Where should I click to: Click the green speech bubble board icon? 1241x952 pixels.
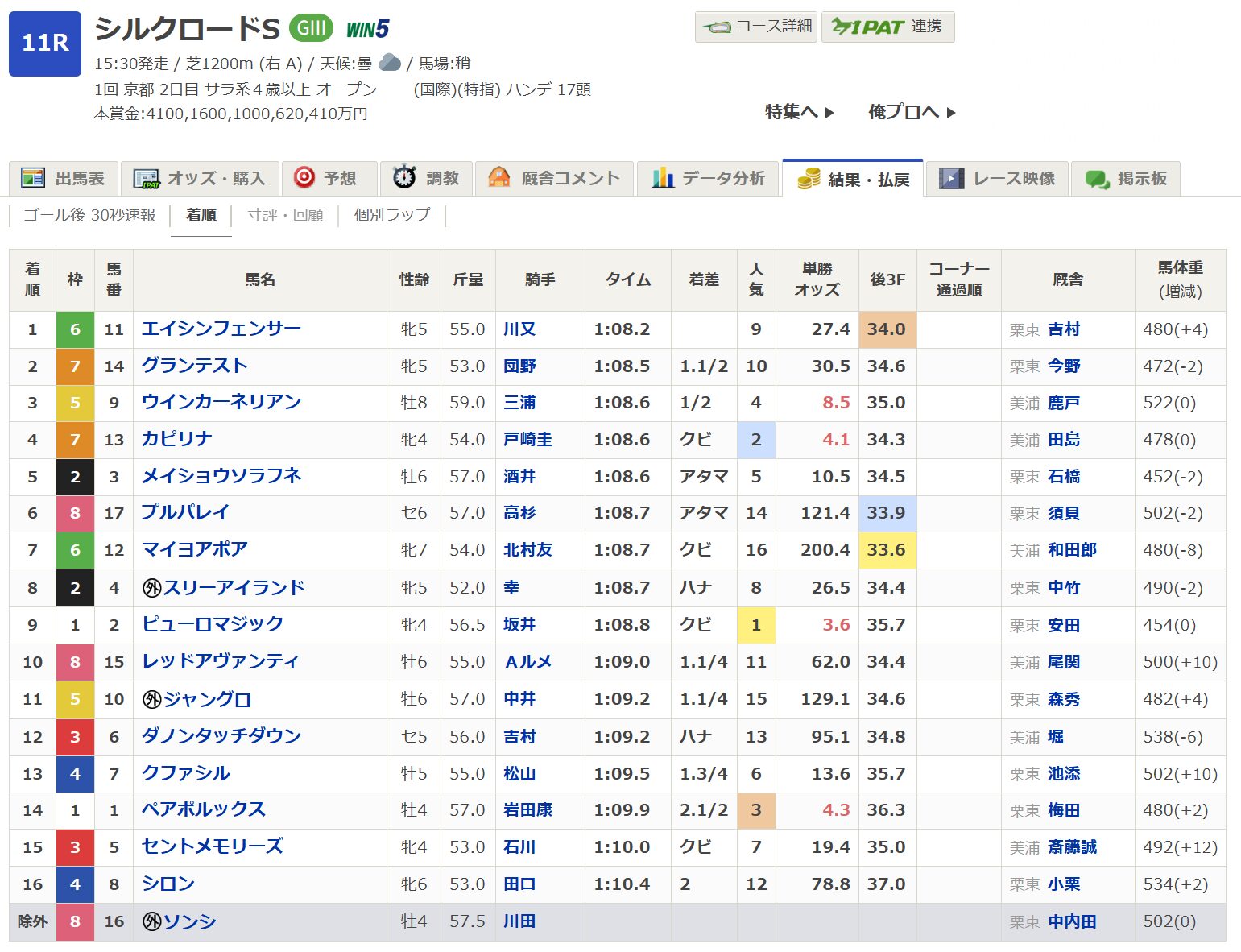point(1097,179)
